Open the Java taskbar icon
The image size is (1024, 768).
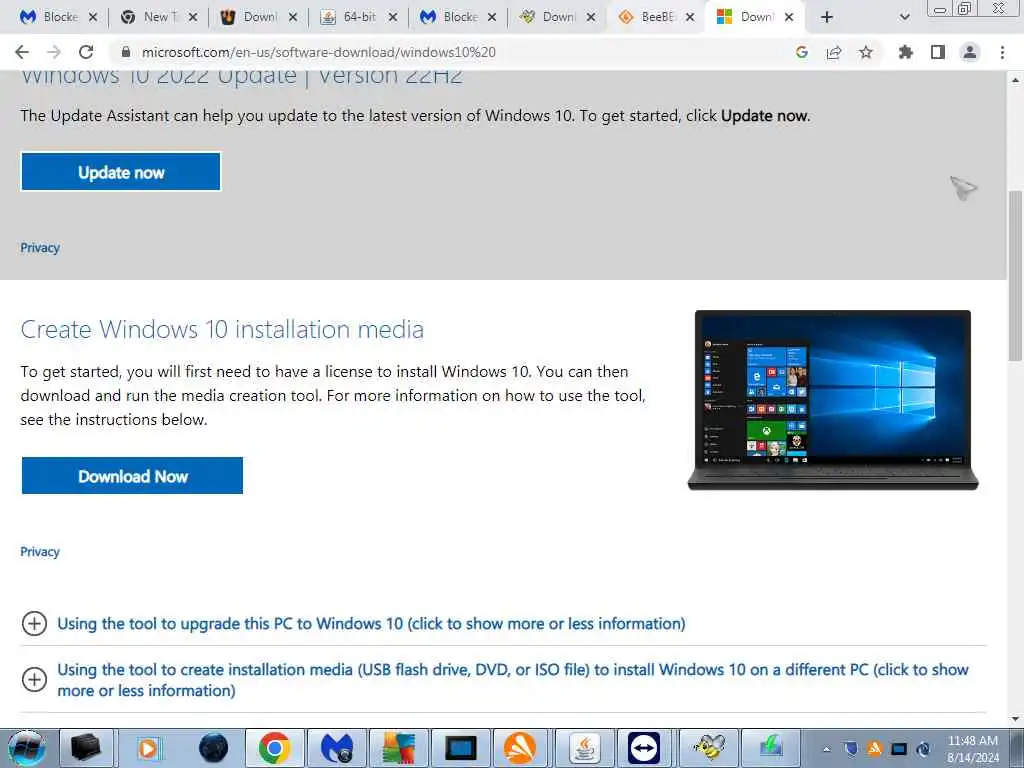pyautogui.click(x=585, y=748)
